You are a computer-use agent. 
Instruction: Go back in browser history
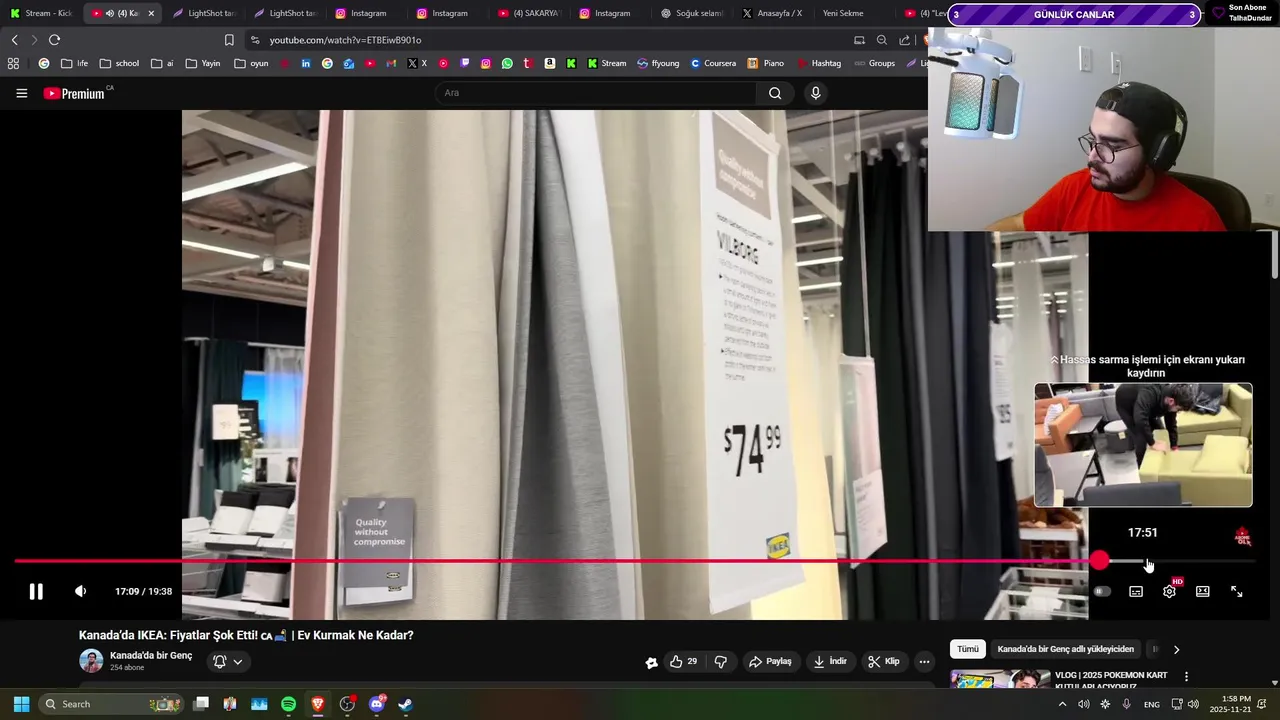(14, 40)
